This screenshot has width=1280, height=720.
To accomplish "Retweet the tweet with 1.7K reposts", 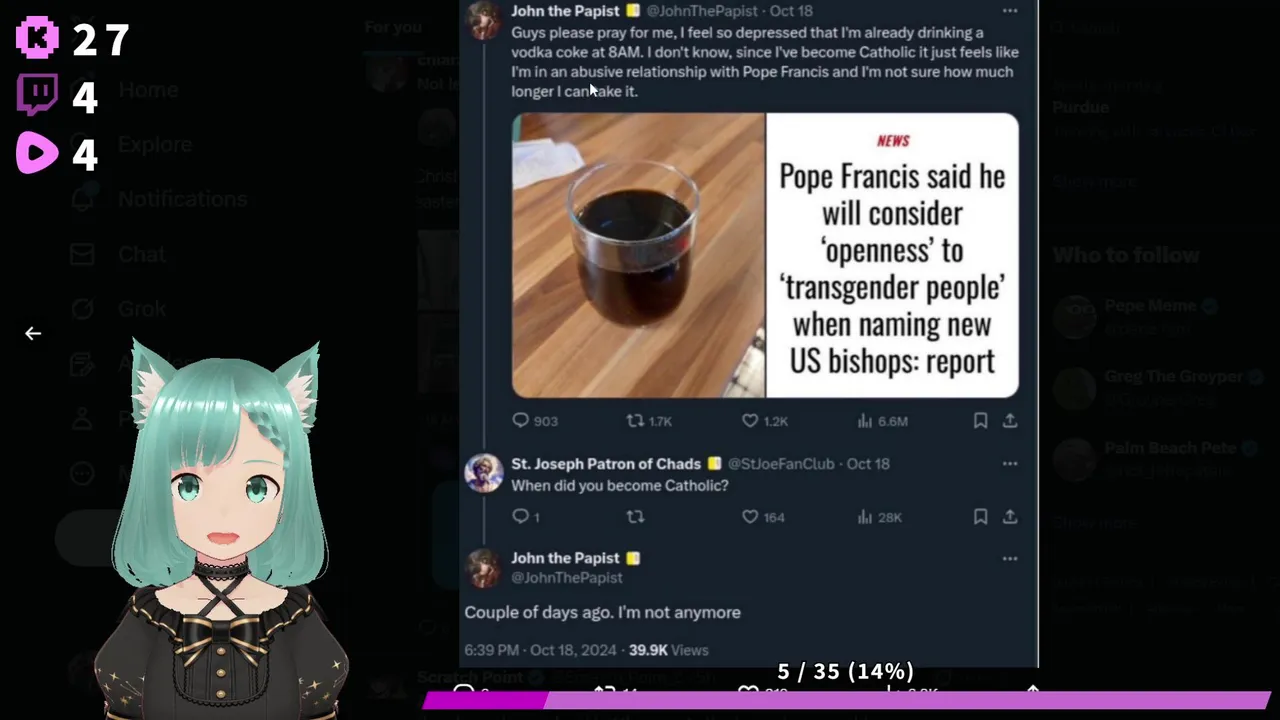I will (x=649, y=421).
